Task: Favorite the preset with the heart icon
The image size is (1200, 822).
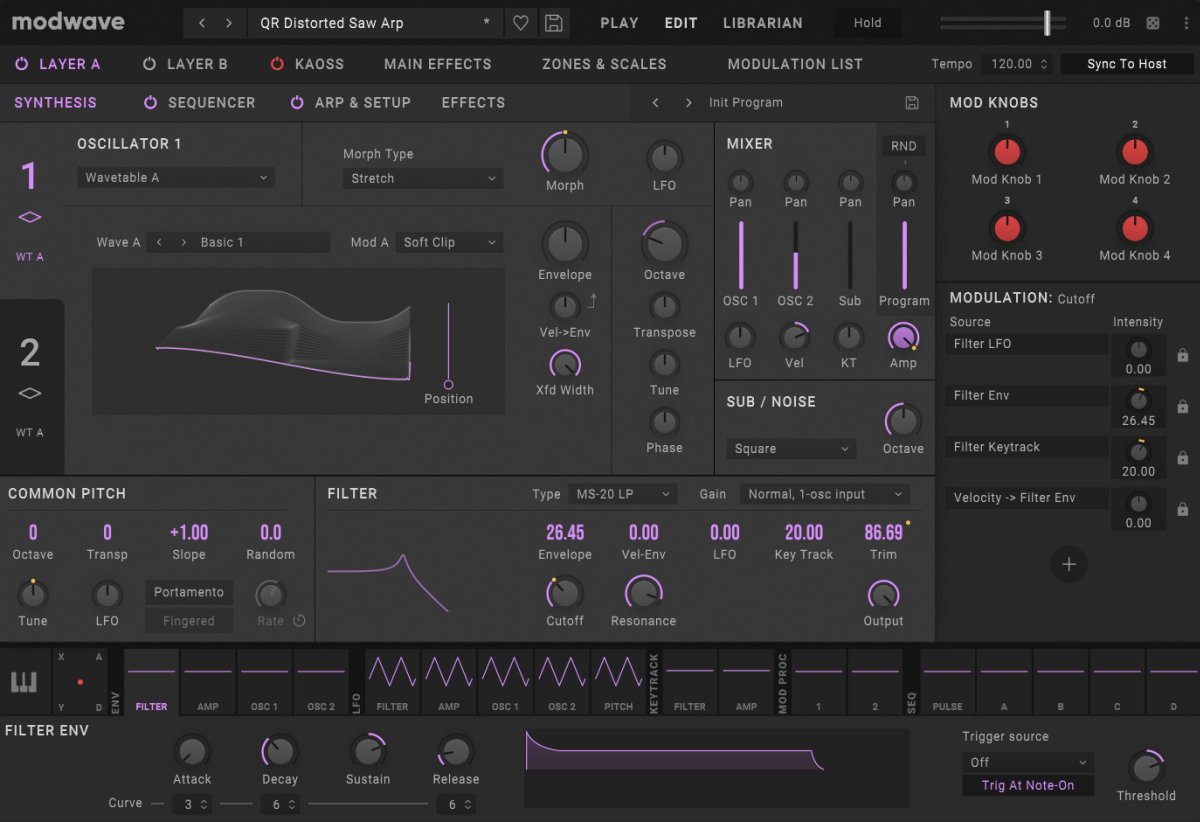Action: pos(521,23)
